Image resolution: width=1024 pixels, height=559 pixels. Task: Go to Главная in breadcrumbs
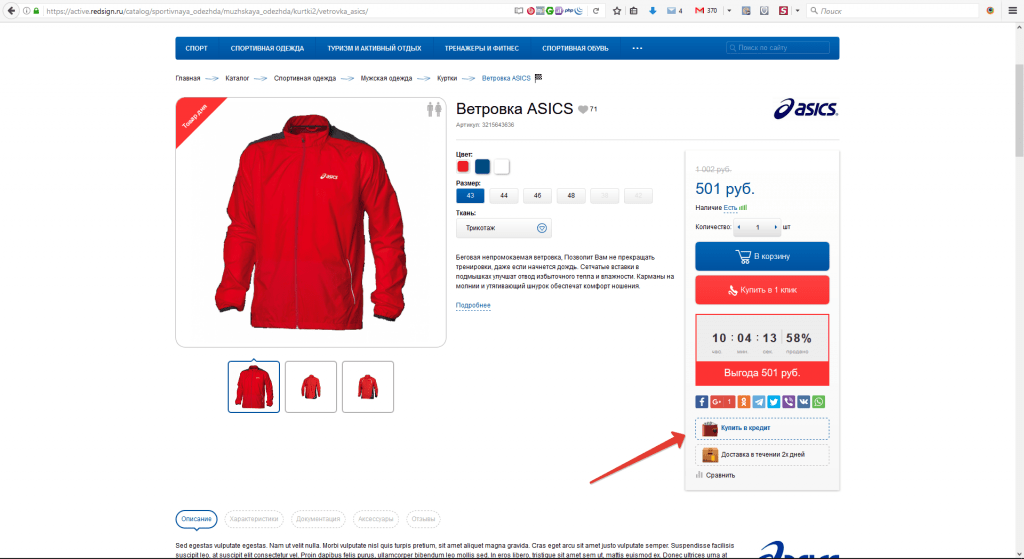click(x=187, y=78)
